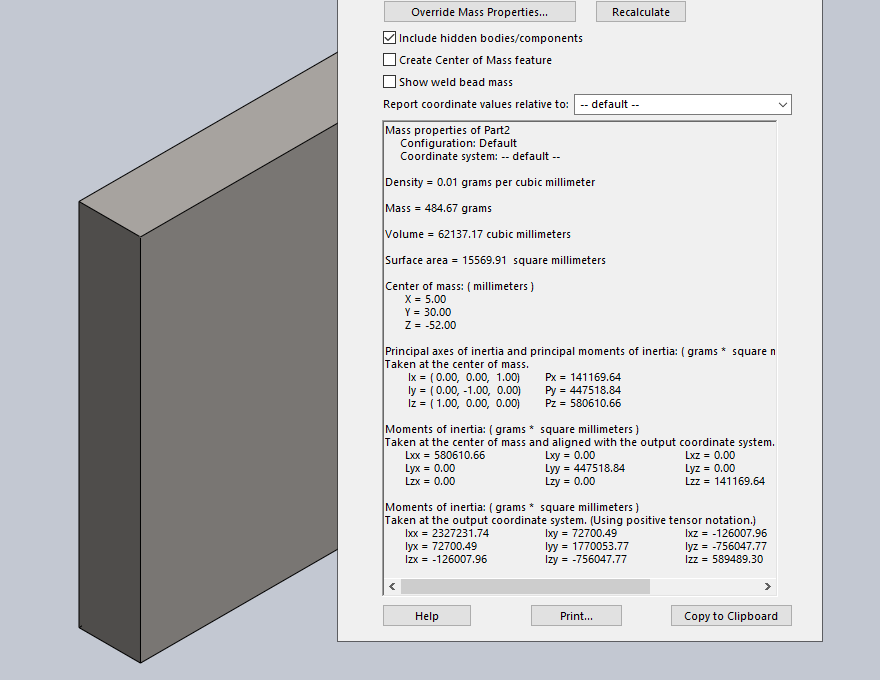Click the Override Mass Properties button
880x680 pixels.
click(x=479, y=12)
